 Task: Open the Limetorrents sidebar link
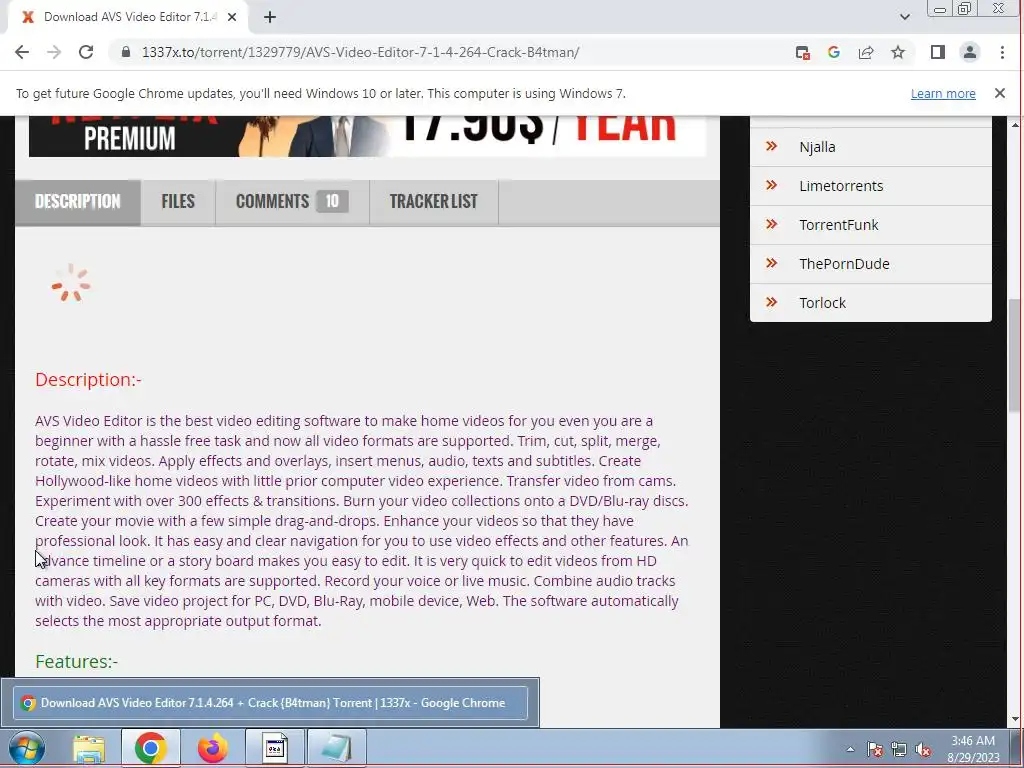coord(841,186)
